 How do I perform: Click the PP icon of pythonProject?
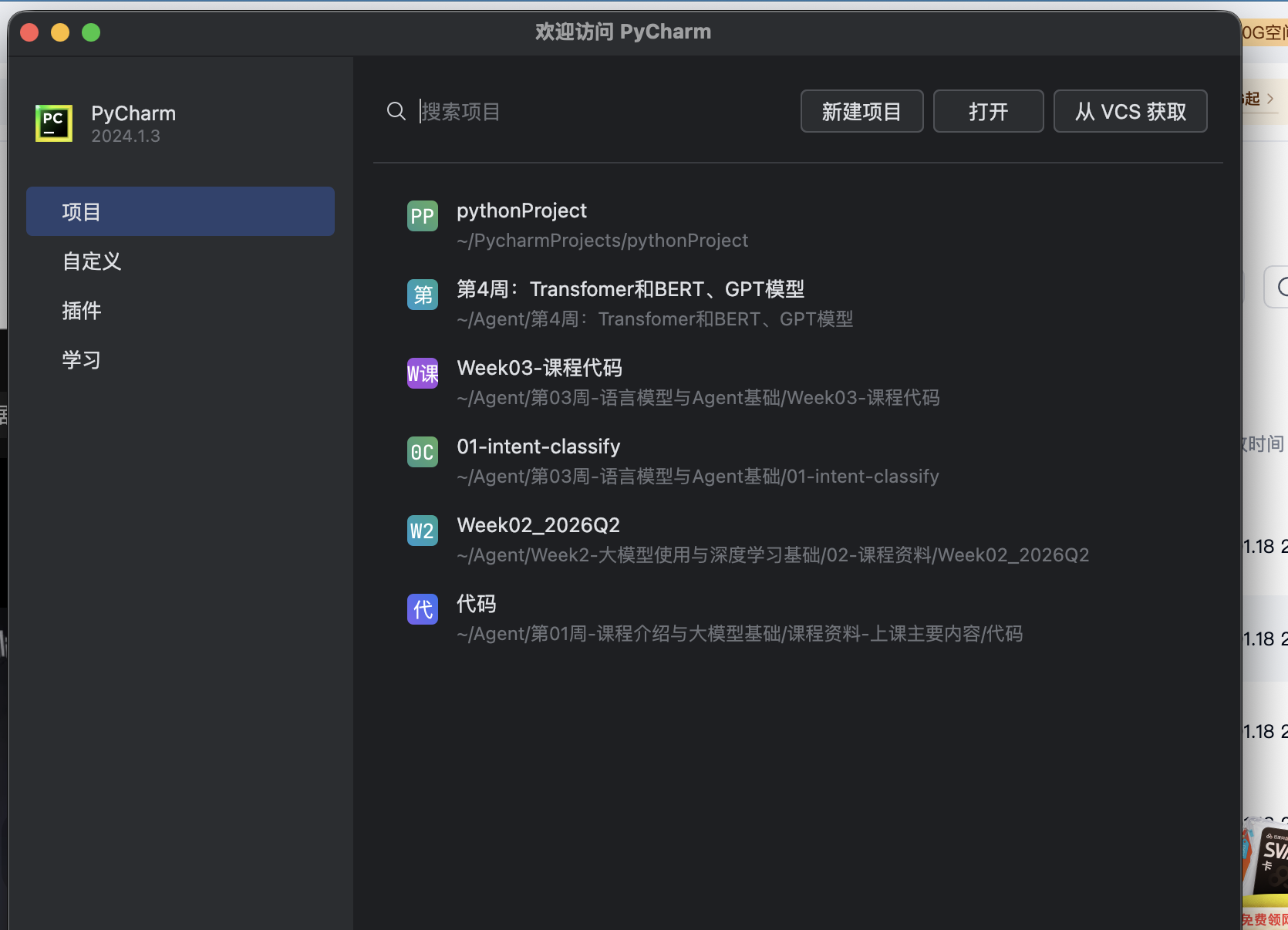pyautogui.click(x=423, y=216)
